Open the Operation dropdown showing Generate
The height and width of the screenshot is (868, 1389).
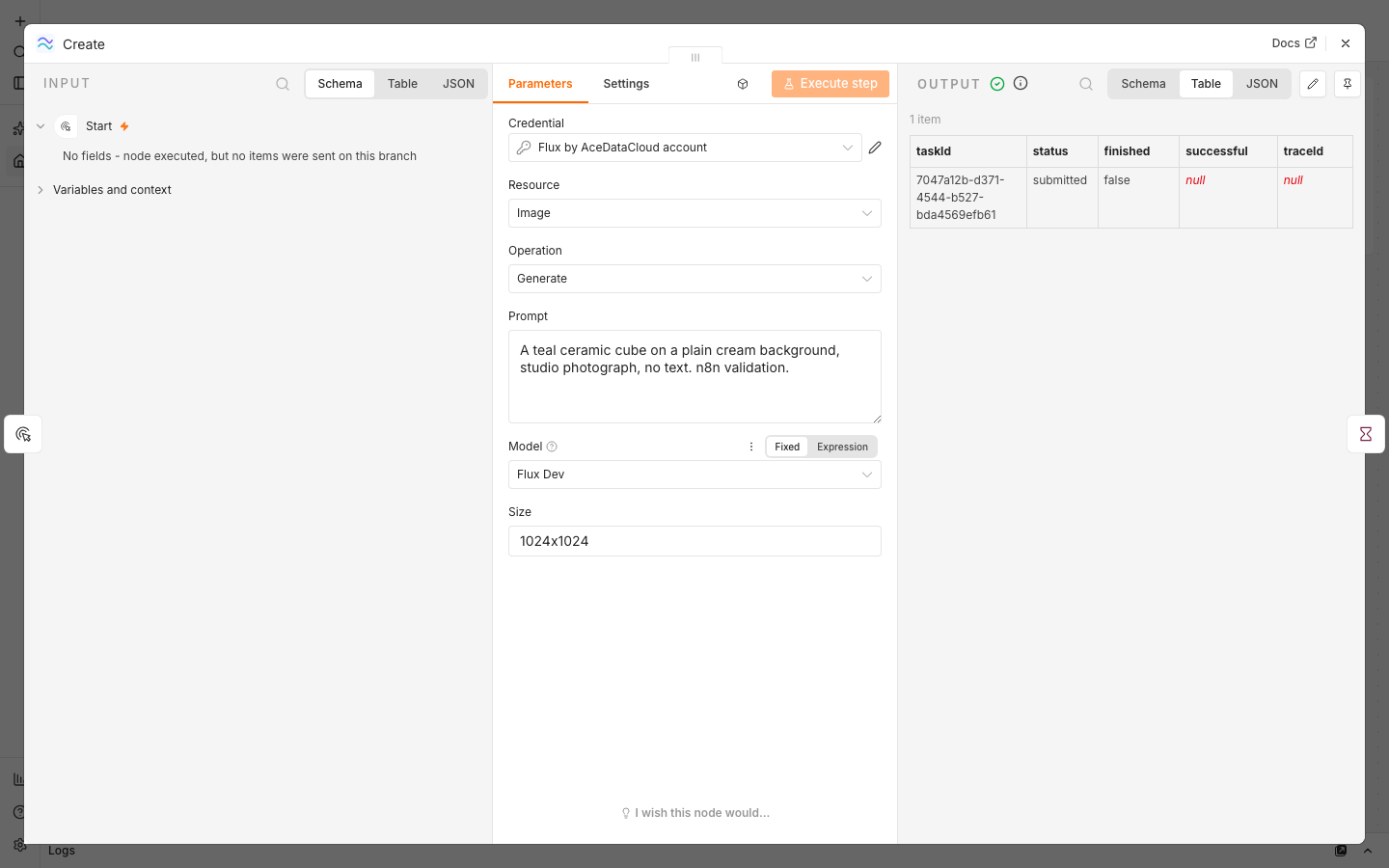click(694, 279)
